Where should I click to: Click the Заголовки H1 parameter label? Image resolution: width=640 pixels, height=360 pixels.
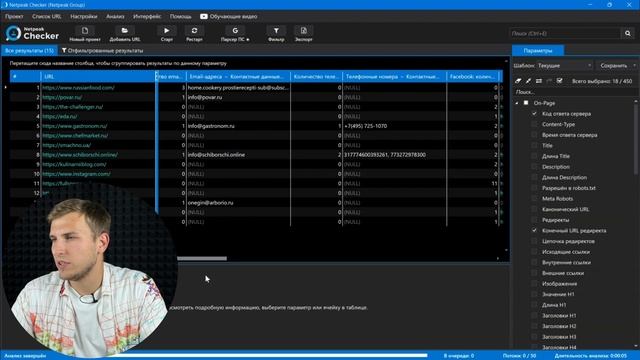point(559,316)
